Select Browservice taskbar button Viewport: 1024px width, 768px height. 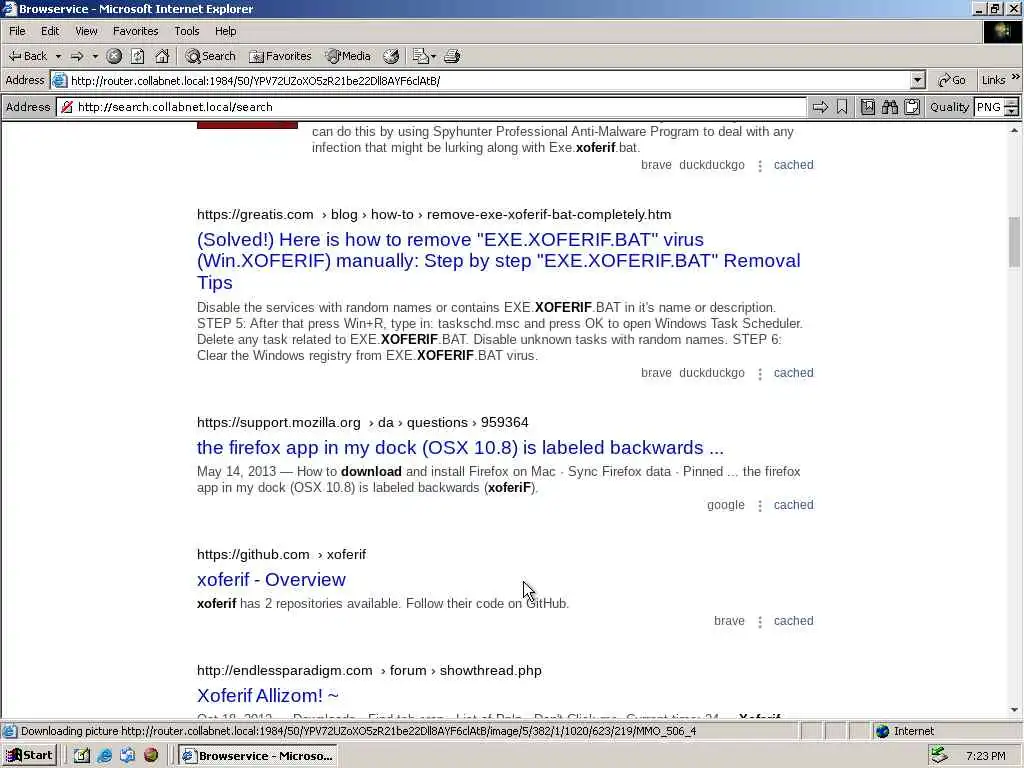258,756
